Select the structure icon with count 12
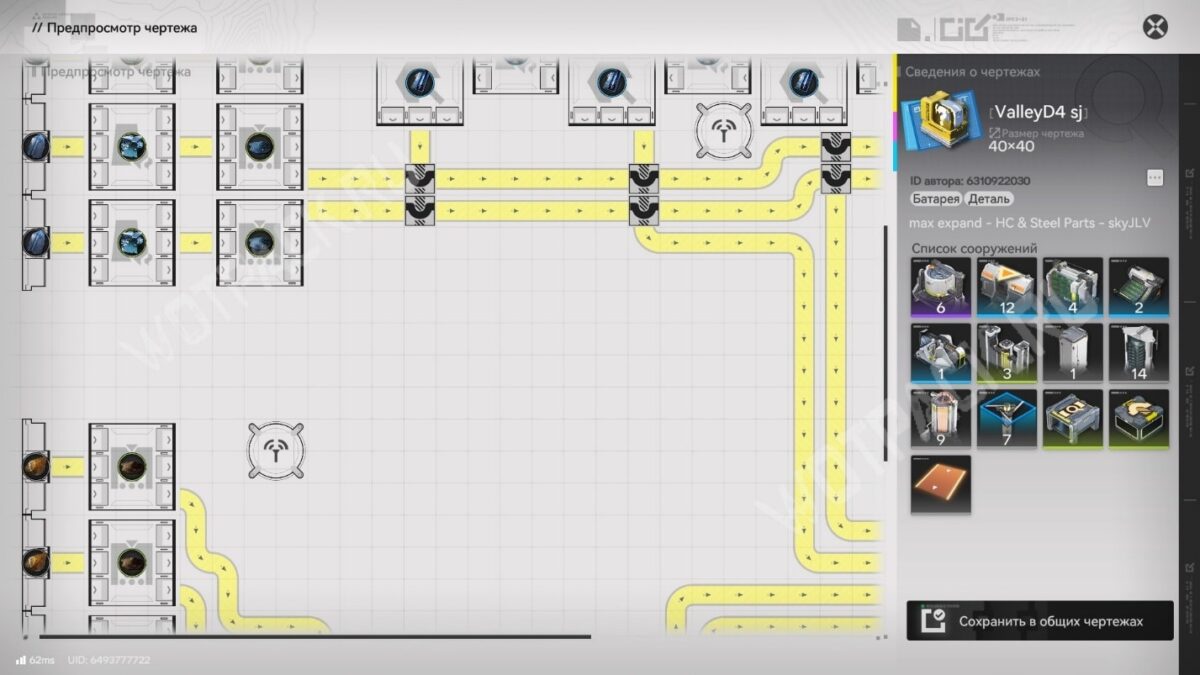This screenshot has width=1200, height=675. click(1007, 287)
